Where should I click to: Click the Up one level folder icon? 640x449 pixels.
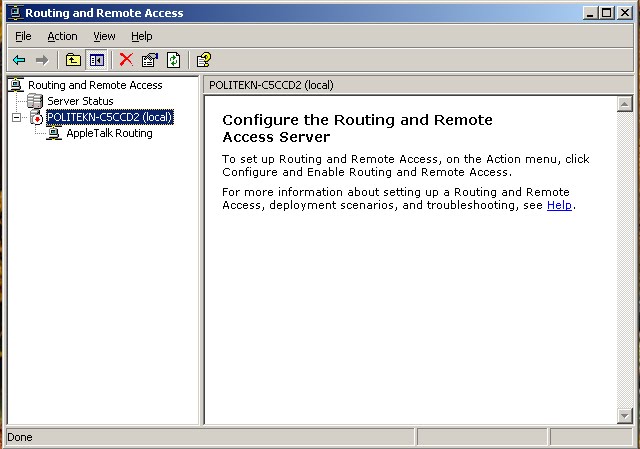coord(73,60)
